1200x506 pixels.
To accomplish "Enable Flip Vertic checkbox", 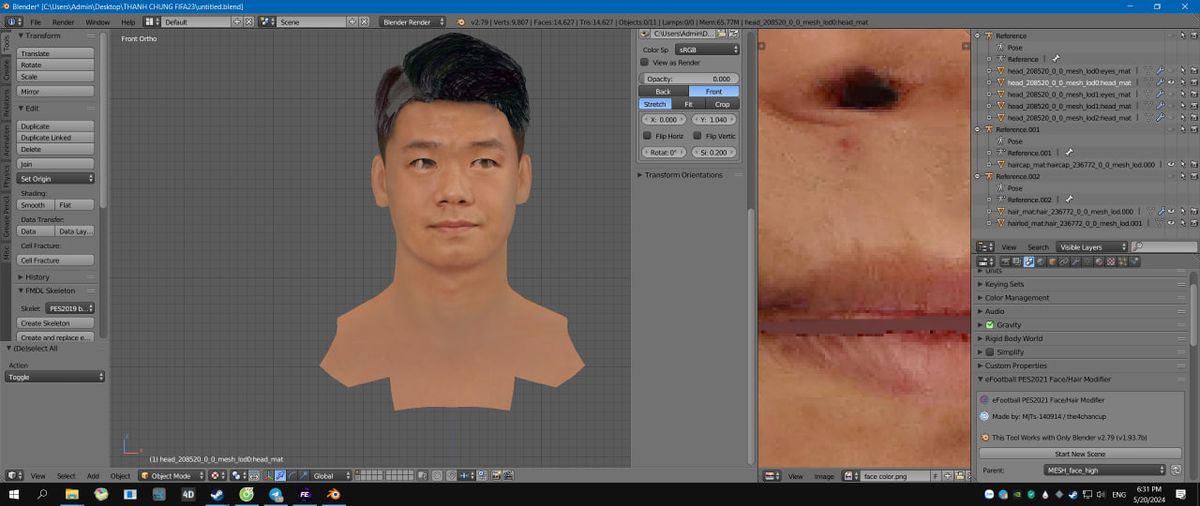I will [697, 135].
